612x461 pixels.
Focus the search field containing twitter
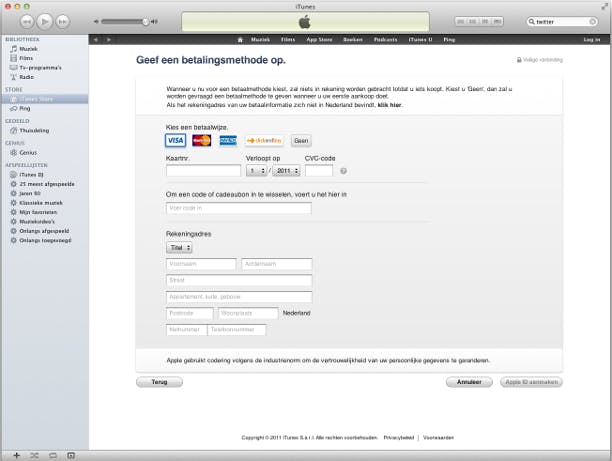click(x=562, y=21)
